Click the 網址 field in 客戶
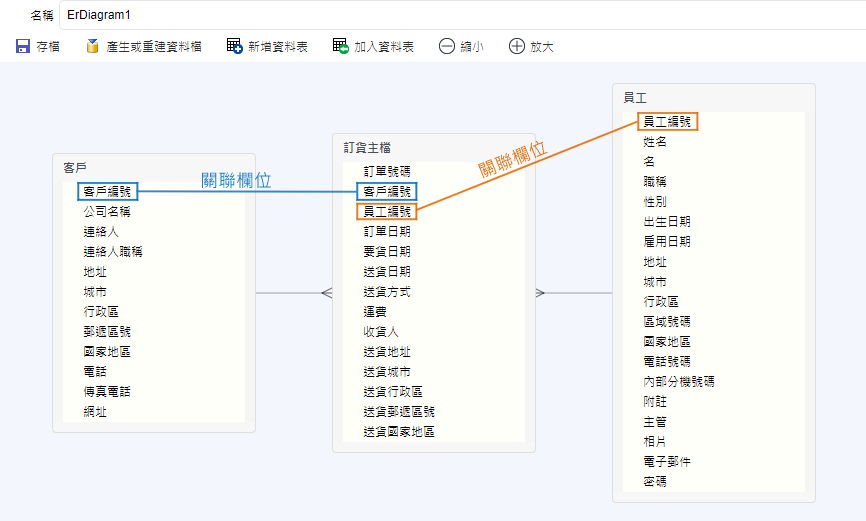866x521 pixels. point(95,412)
